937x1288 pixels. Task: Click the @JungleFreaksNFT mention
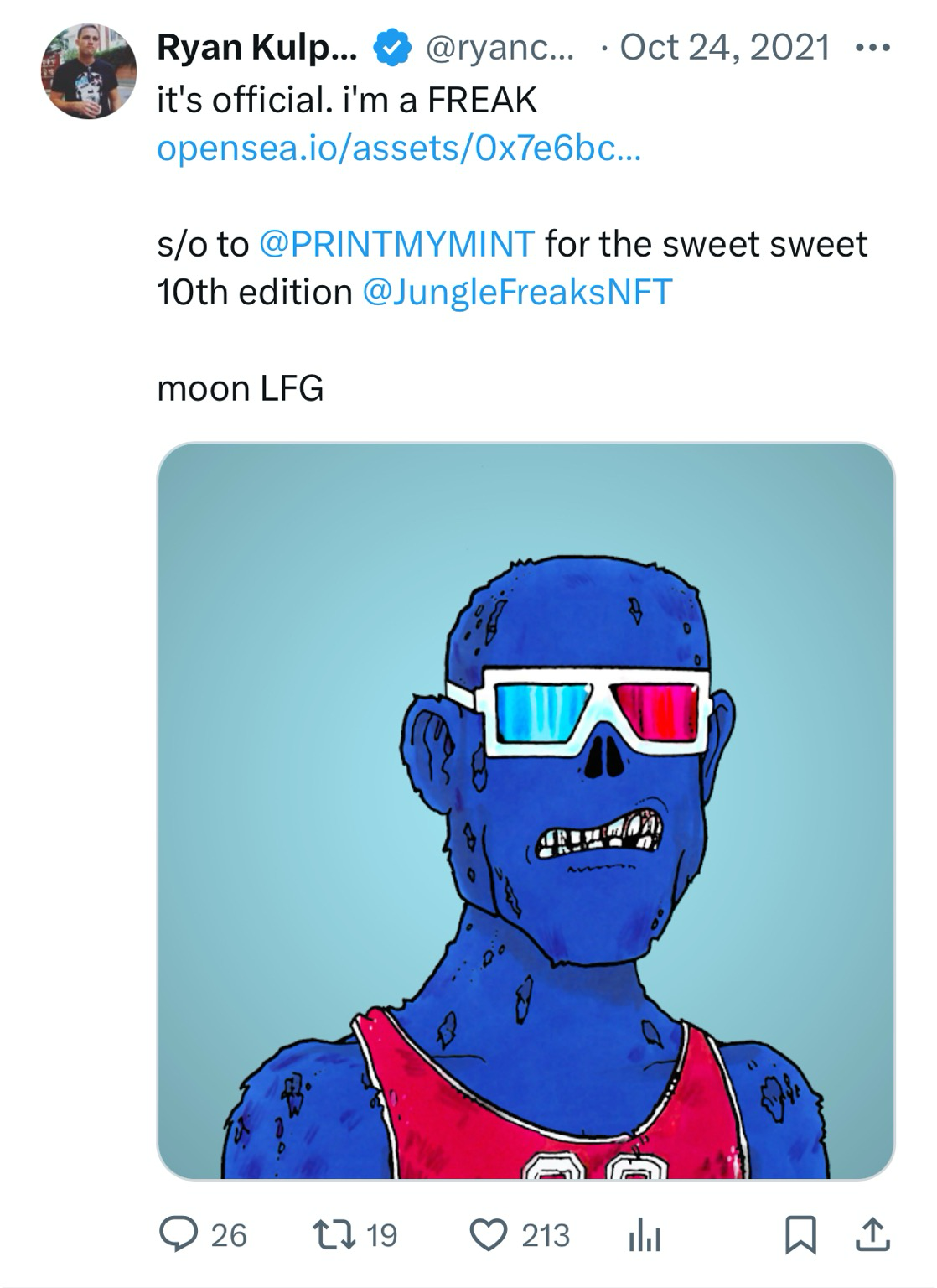[517, 292]
